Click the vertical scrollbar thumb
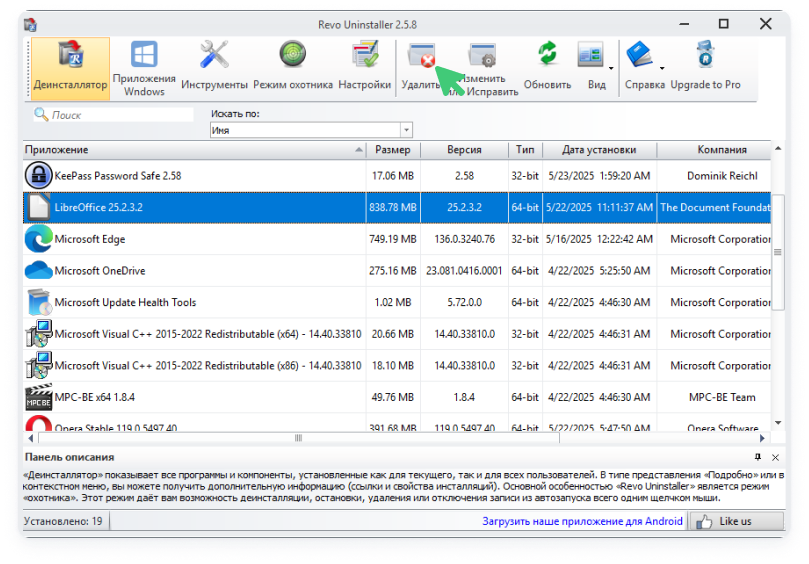The width and height of the screenshot is (809, 564). [x=778, y=252]
